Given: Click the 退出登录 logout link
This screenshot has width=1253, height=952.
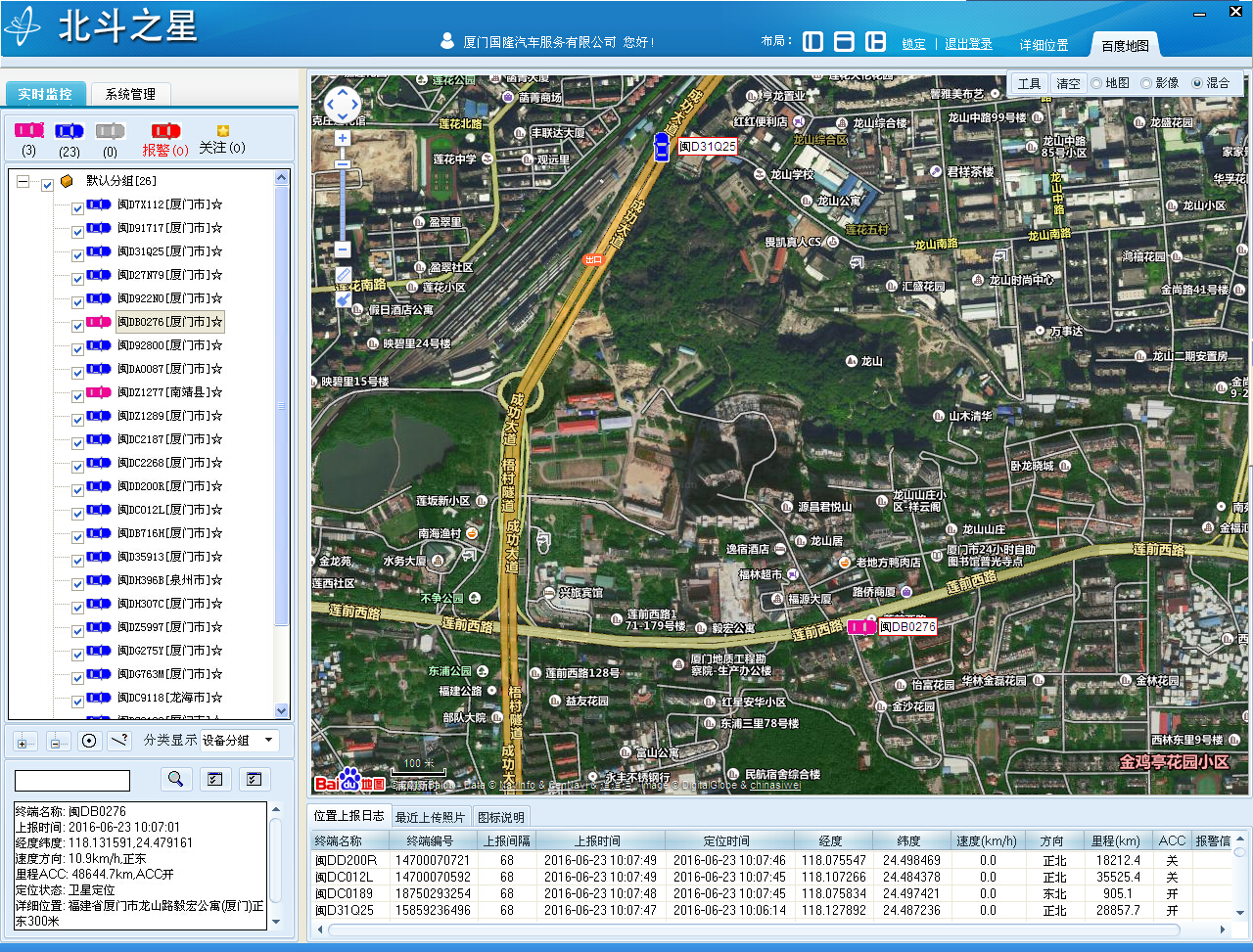Looking at the screenshot, I should [x=968, y=44].
